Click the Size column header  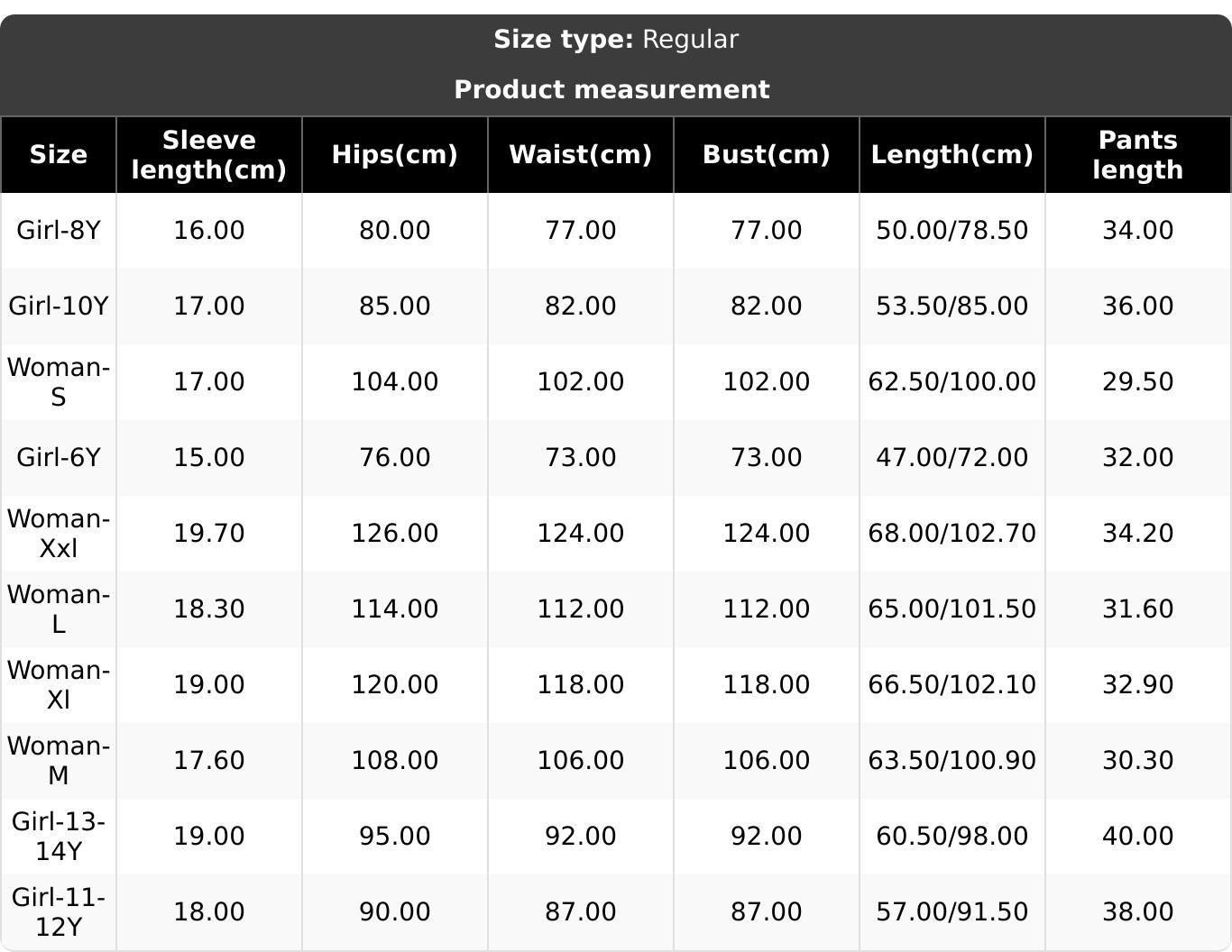pyautogui.click(x=59, y=154)
